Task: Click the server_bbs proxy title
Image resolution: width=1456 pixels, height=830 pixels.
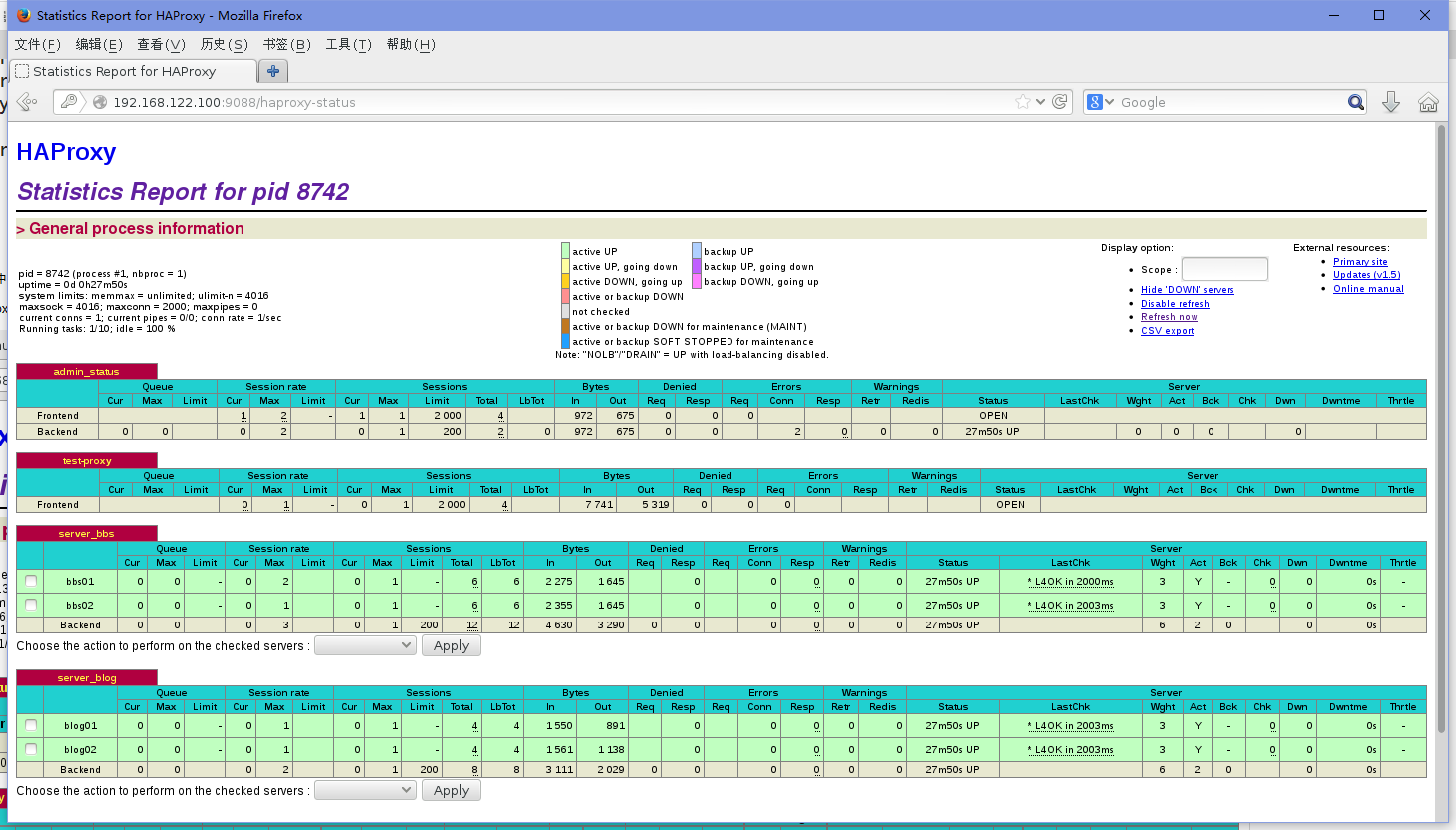Action: [86, 534]
